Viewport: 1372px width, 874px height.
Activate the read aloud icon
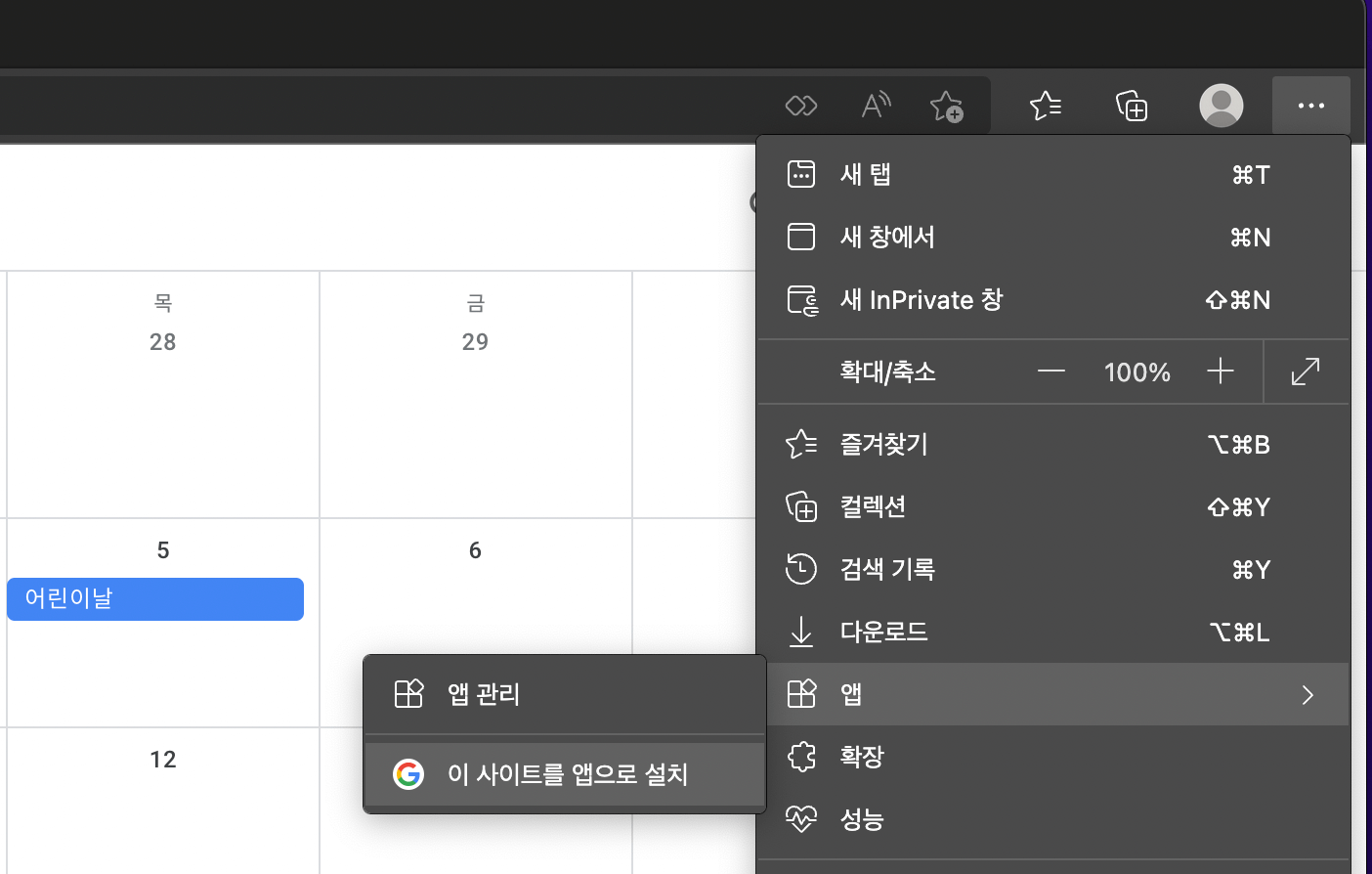point(875,106)
